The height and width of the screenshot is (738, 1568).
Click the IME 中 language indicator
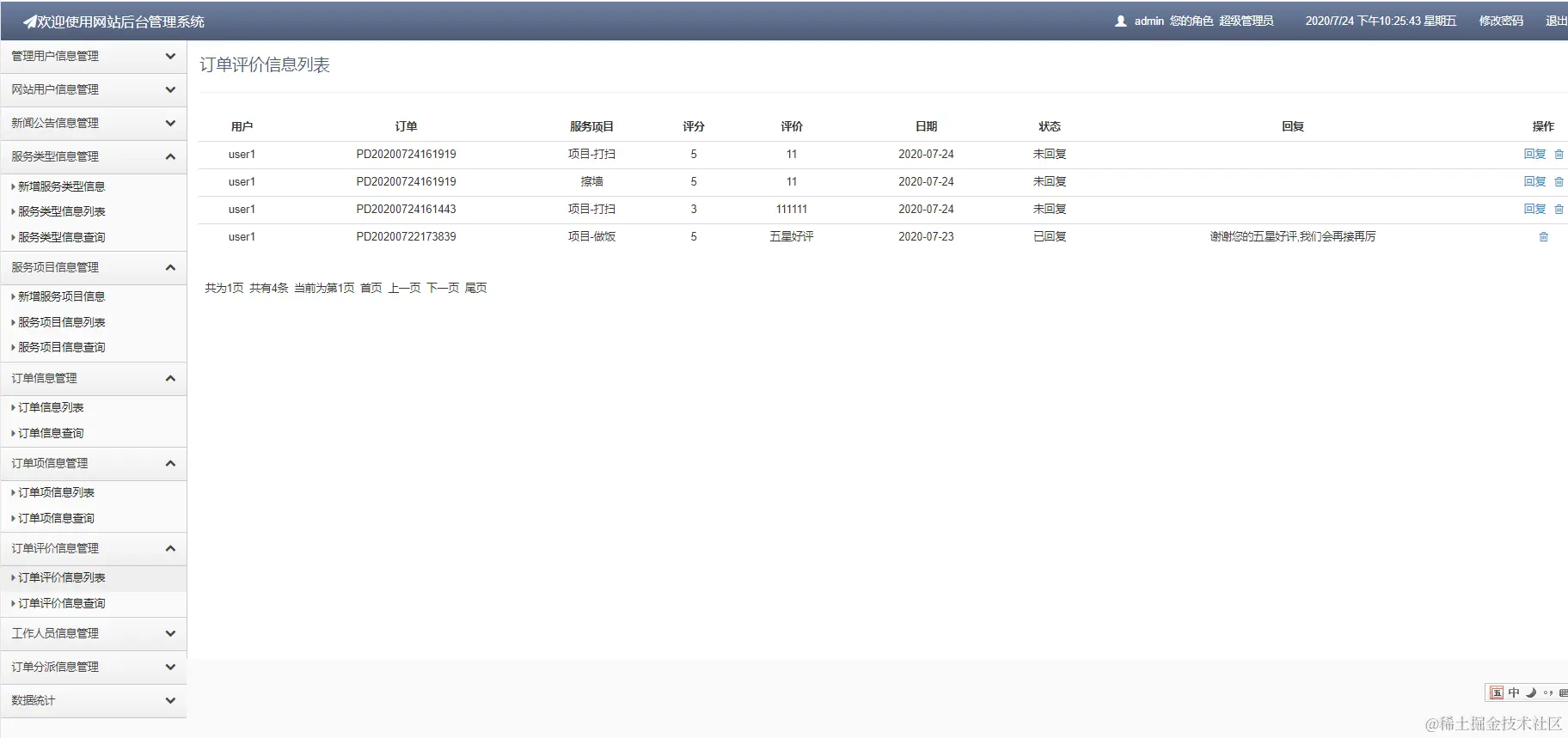tap(1514, 692)
